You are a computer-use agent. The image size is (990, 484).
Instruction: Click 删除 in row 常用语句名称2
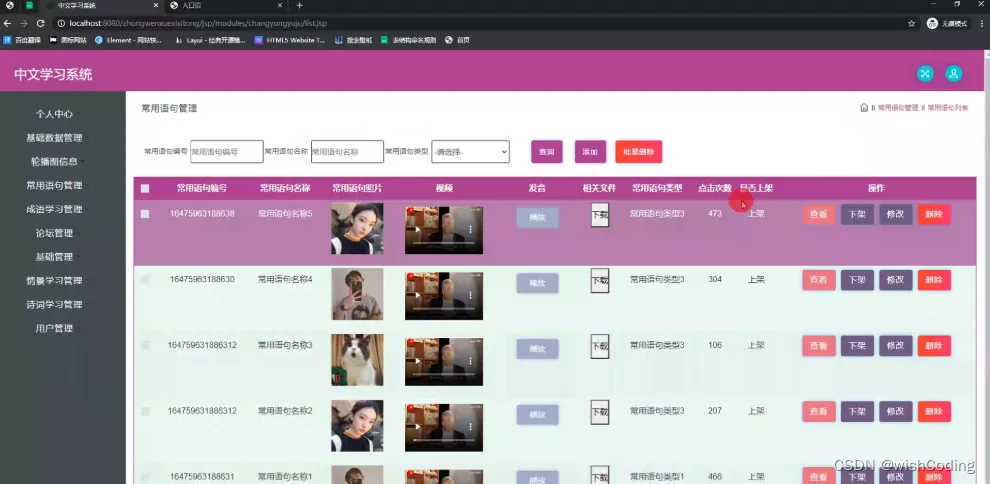tap(934, 411)
